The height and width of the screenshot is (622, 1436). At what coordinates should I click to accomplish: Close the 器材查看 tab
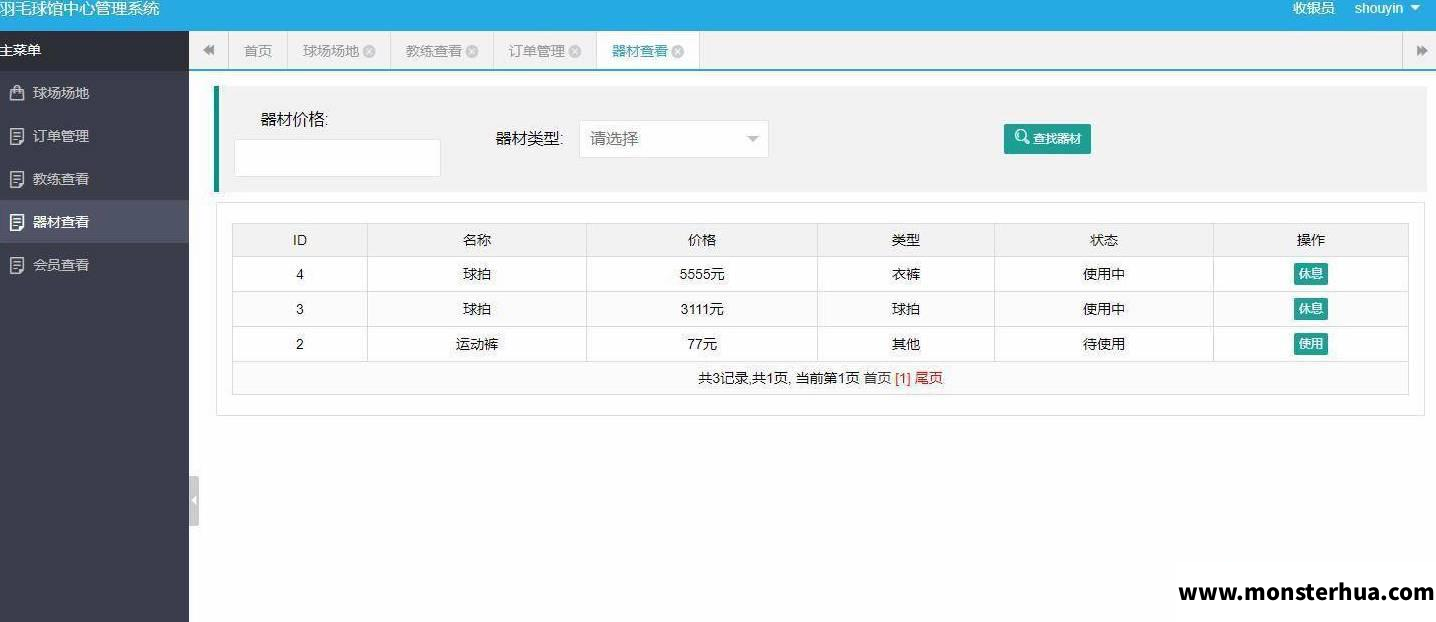[x=678, y=51]
